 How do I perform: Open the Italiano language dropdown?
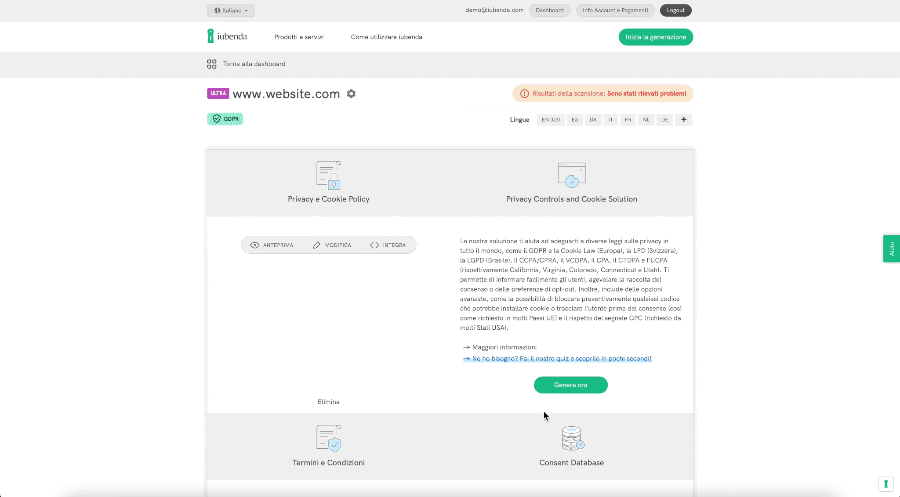click(231, 10)
